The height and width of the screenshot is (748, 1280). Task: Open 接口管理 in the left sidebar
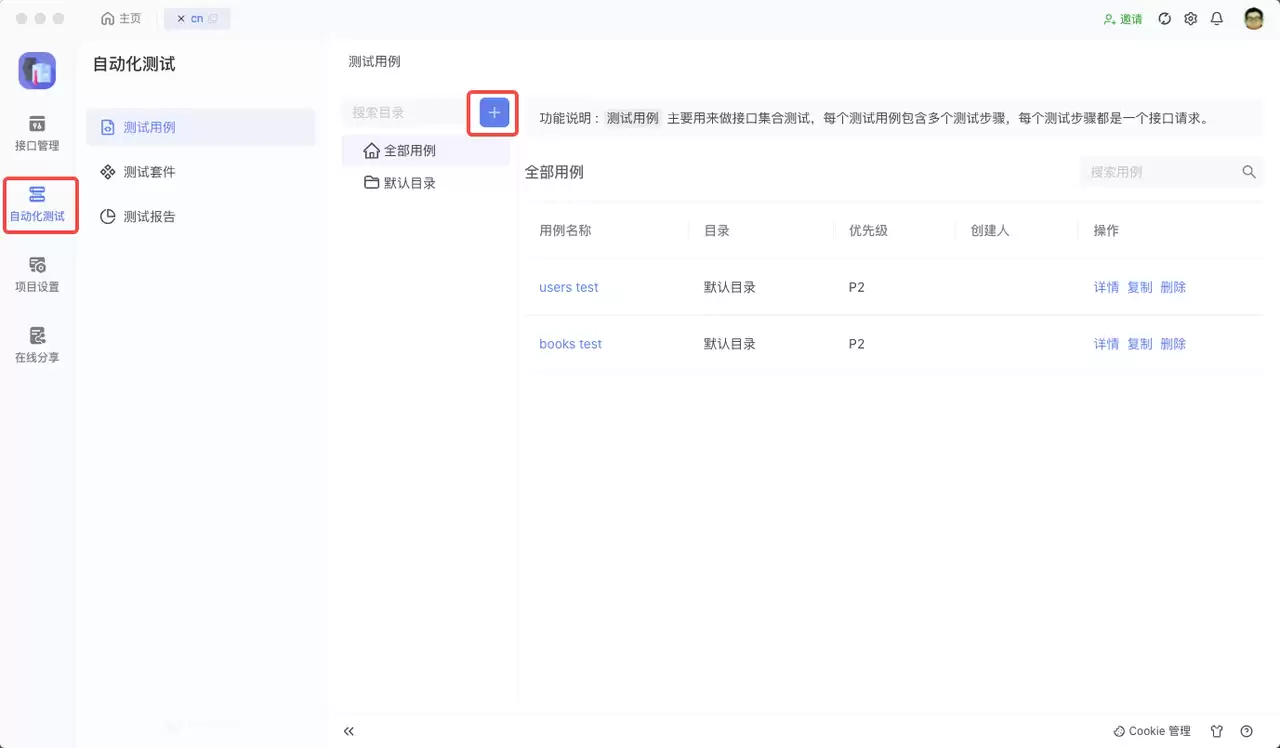pyautogui.click(x=37, y=133)
